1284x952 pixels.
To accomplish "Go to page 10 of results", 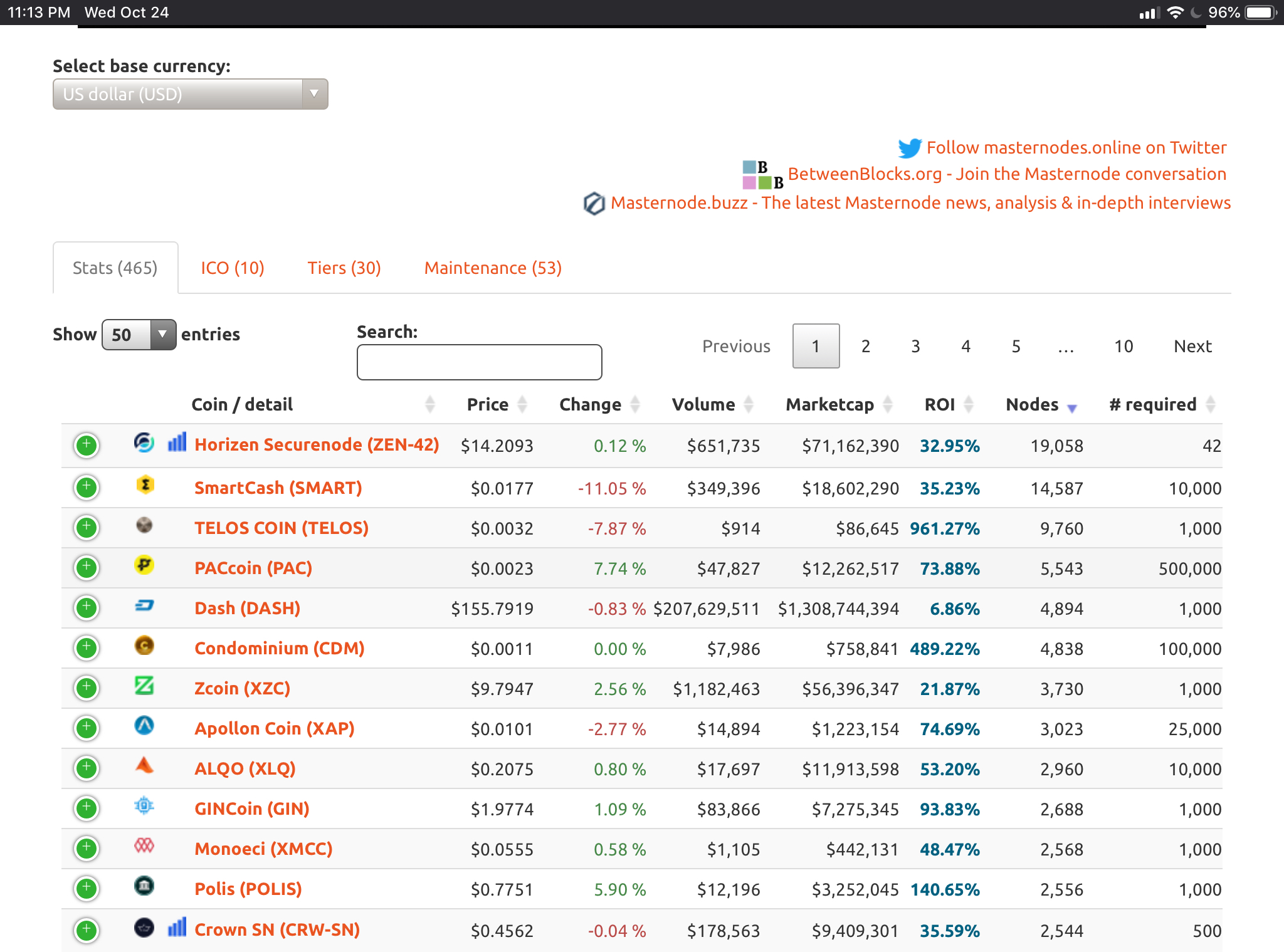I will [x=1123, y=347].
